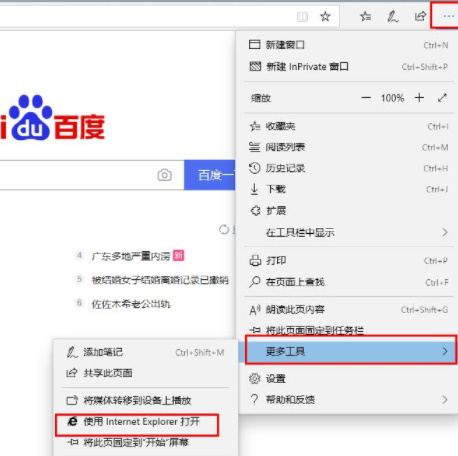Open the favorites hub icon in toolbar
This screenshot has width=458, height=456.
365,16
